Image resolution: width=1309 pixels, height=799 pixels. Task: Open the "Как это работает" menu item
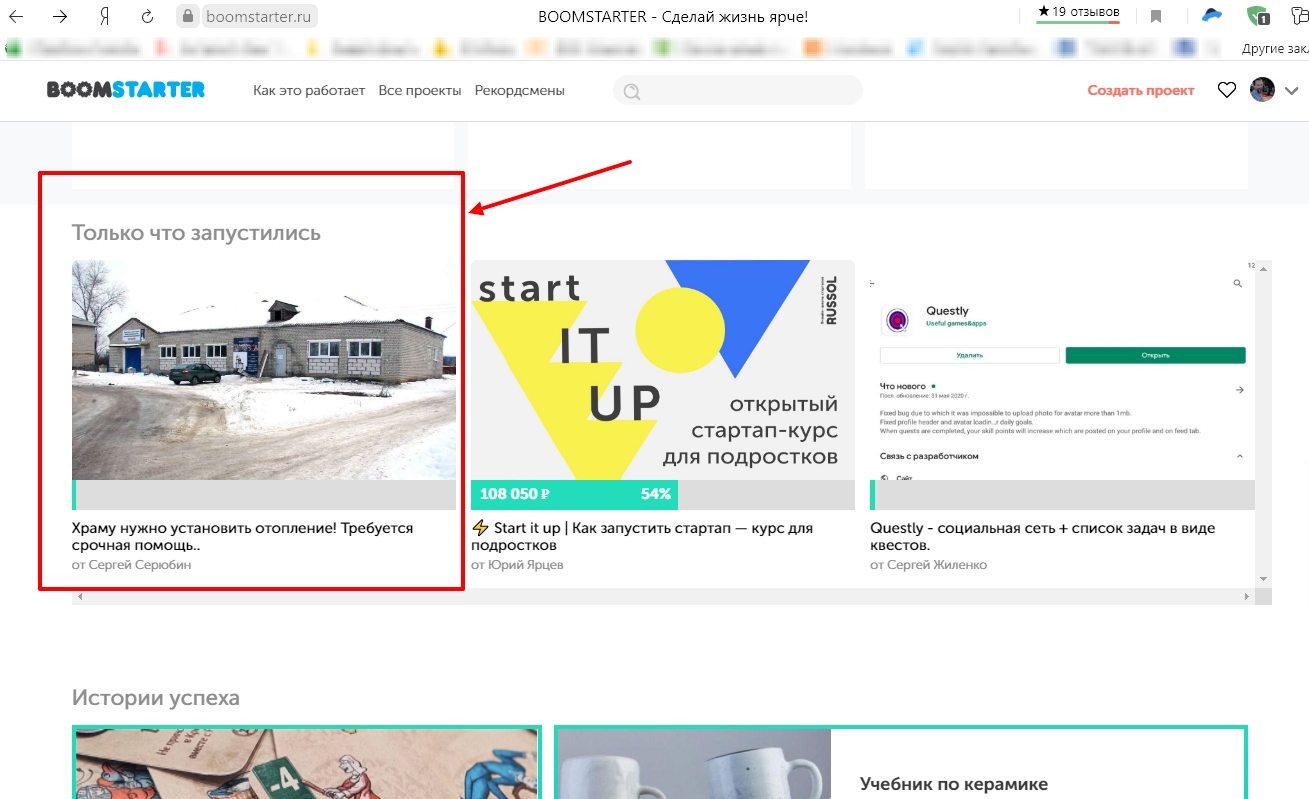click(x=309, y=90)
